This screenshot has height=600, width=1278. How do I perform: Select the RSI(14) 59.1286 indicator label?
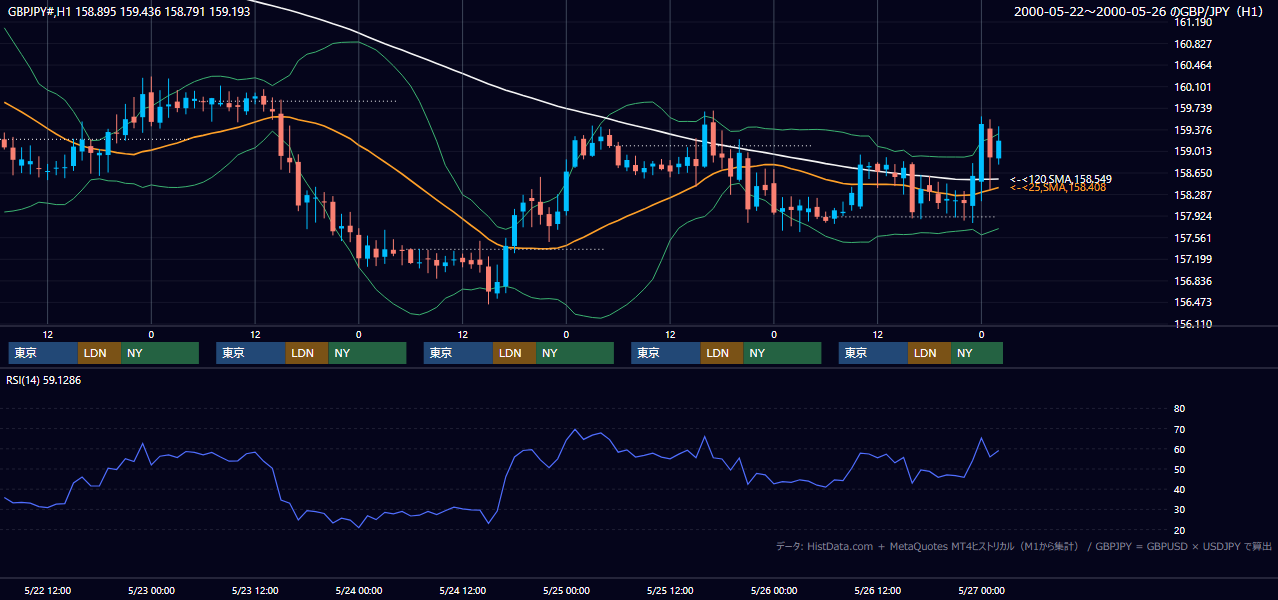[x=43, y=380]
